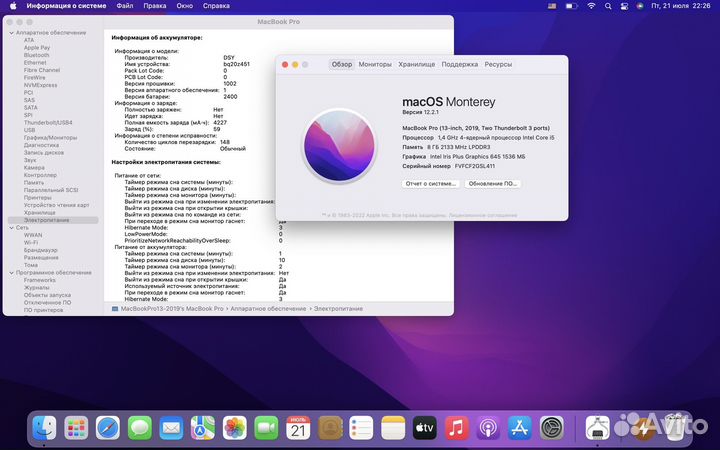The width and height of the screenshot is (720, 450).
Task: Open Calendar app in the Dock
Action: [x=298, y=428]
